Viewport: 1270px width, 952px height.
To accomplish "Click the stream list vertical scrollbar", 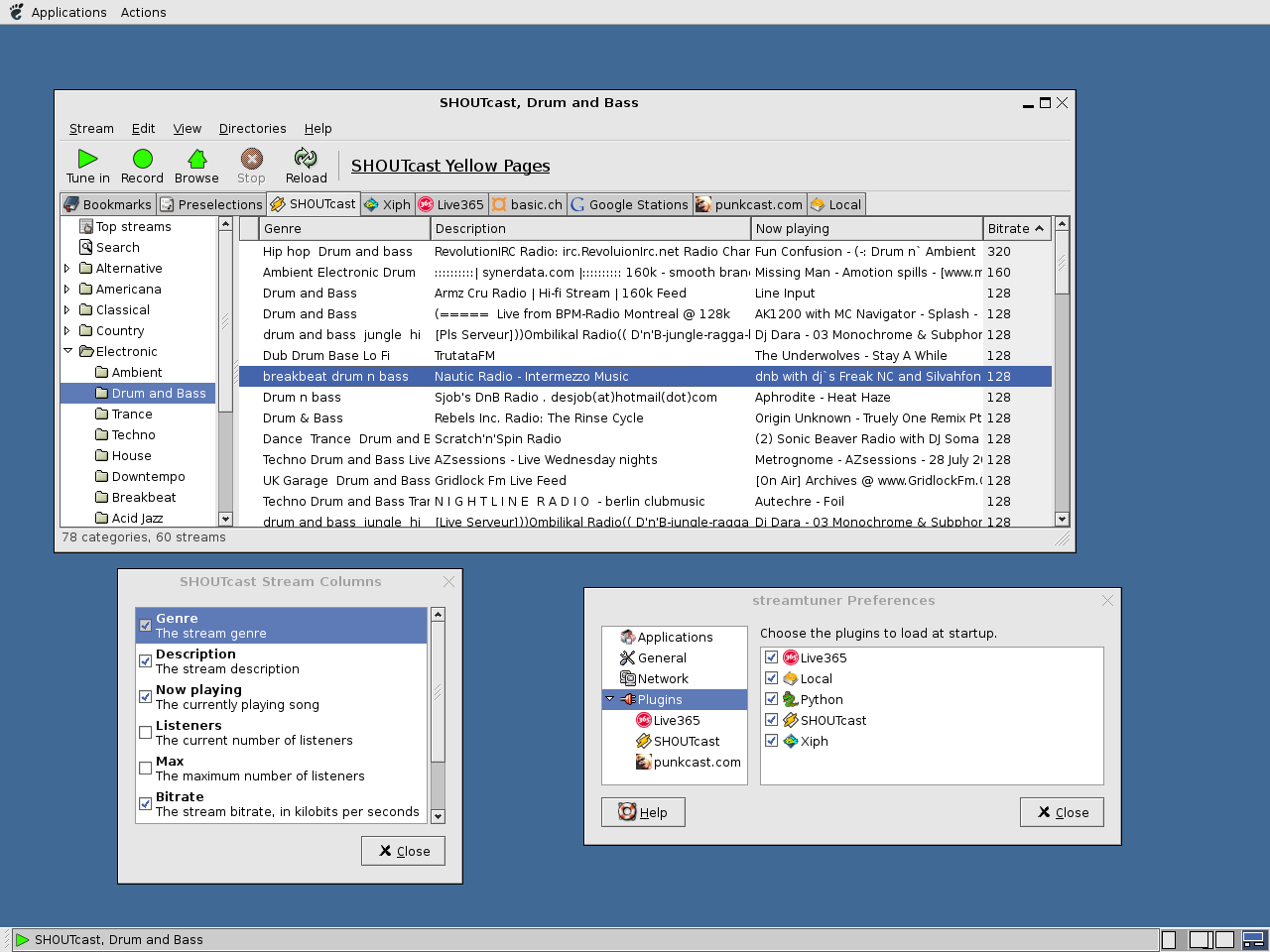I will [x=1062, y=397].
